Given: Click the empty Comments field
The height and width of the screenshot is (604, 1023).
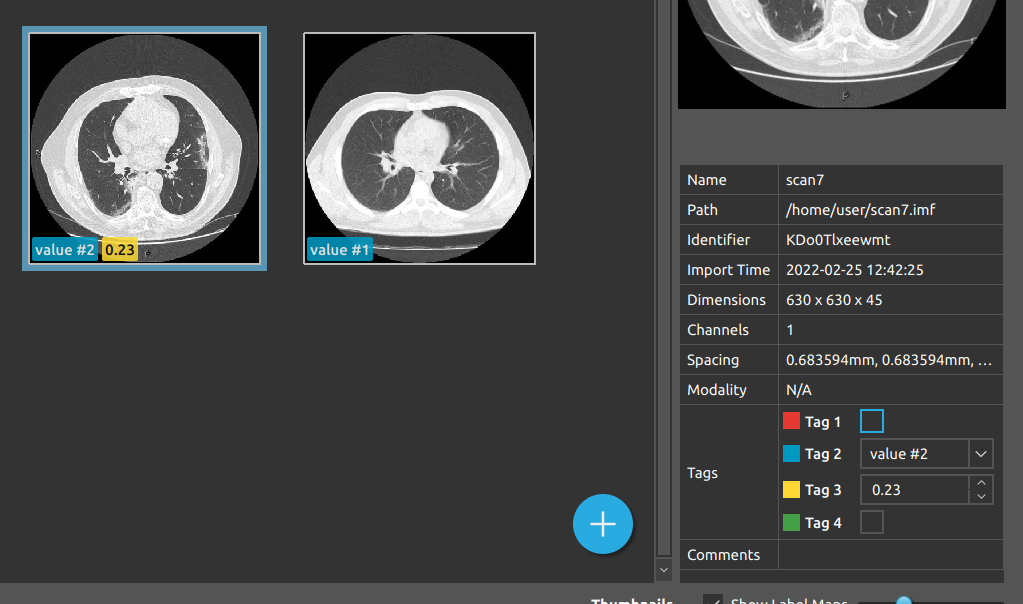Looking at the screenshot, I should tap(891, 554).
